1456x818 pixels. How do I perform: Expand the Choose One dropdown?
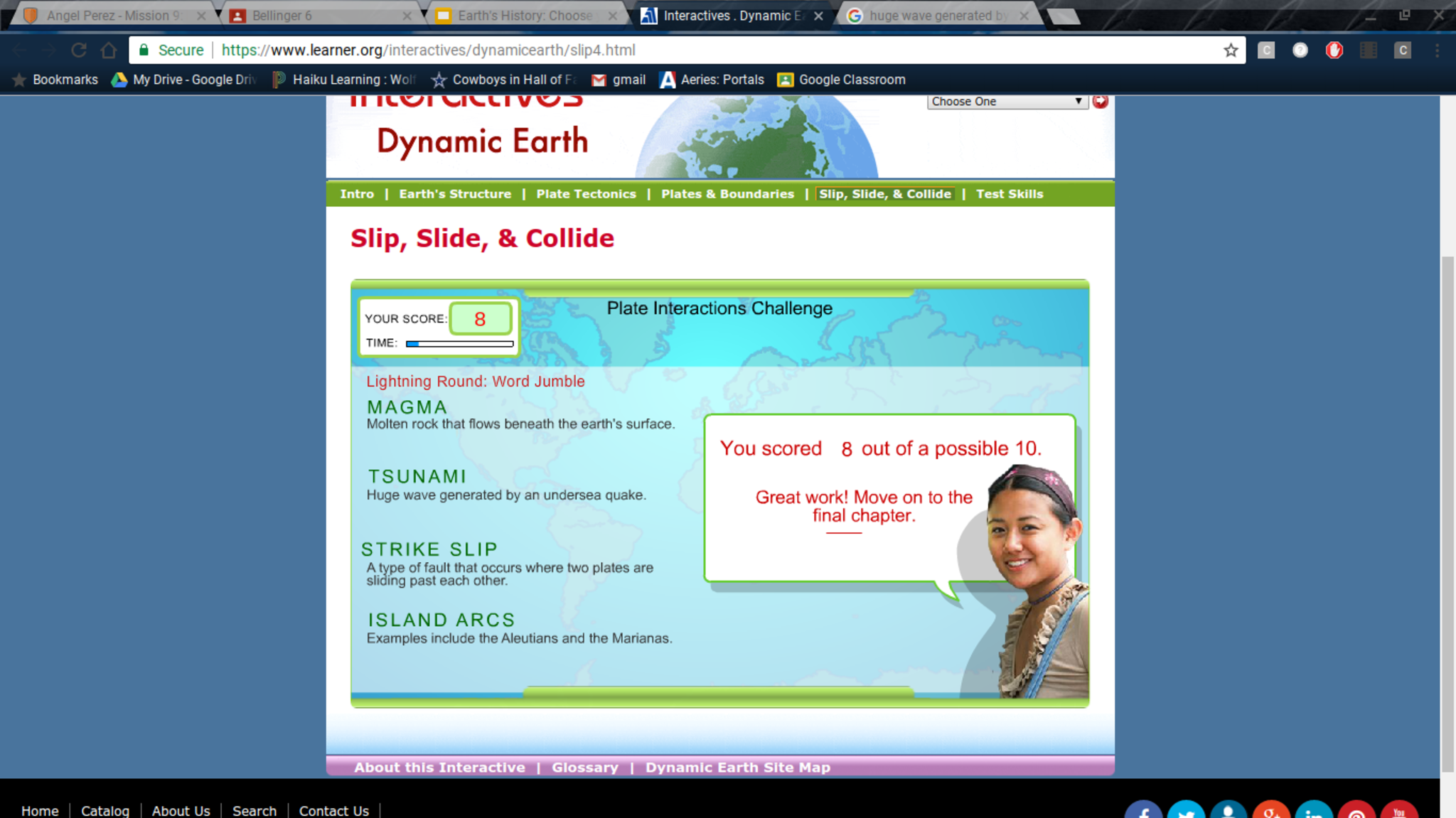tap(1007, 102)
